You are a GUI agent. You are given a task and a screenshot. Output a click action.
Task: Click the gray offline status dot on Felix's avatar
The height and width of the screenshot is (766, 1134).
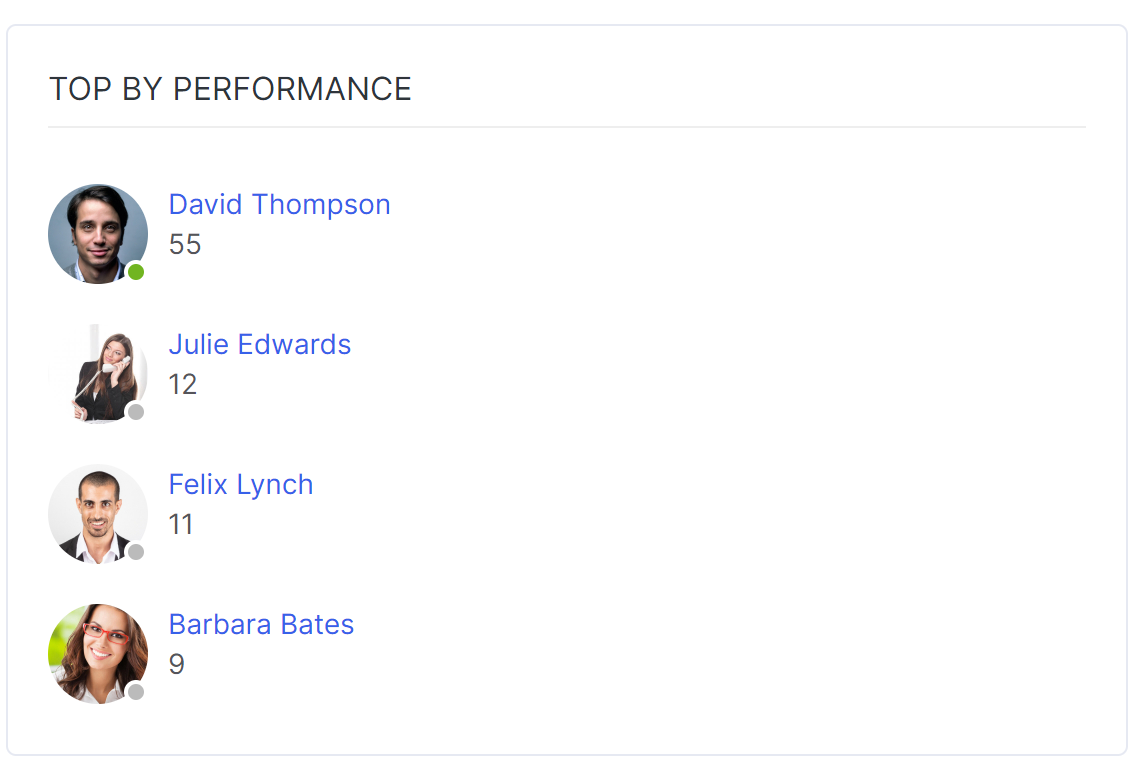coord(136,552)
